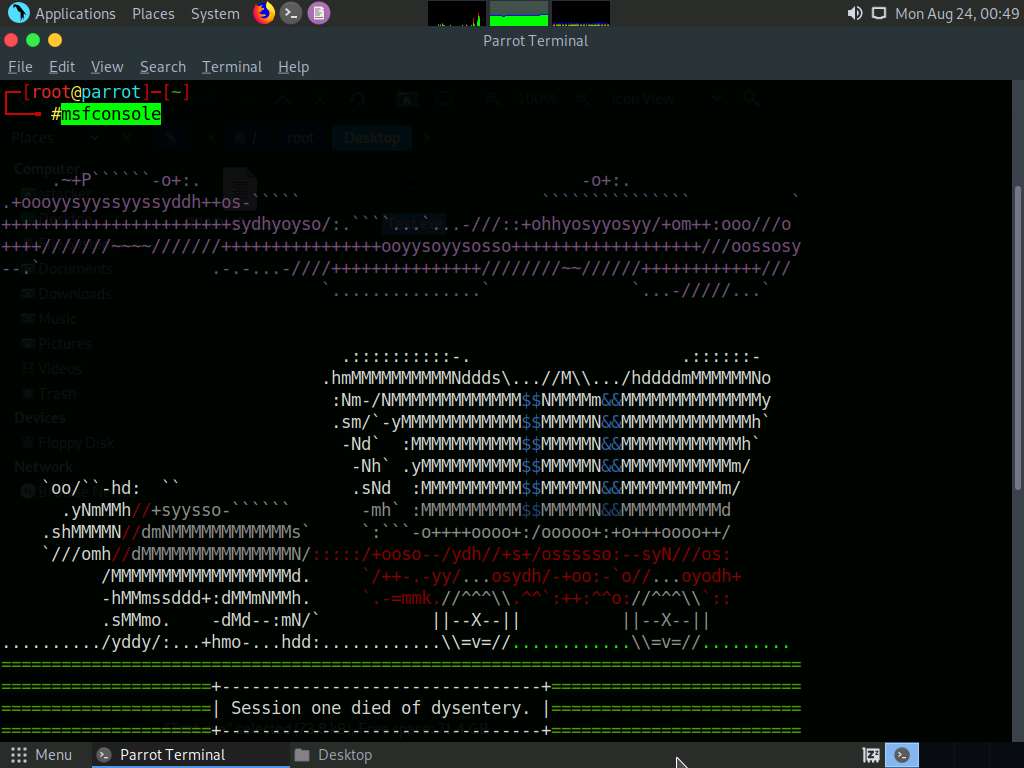The image size is (1024, 768).
Task: Open the Parrot logo Applications icon
Action: pos(18,13)
